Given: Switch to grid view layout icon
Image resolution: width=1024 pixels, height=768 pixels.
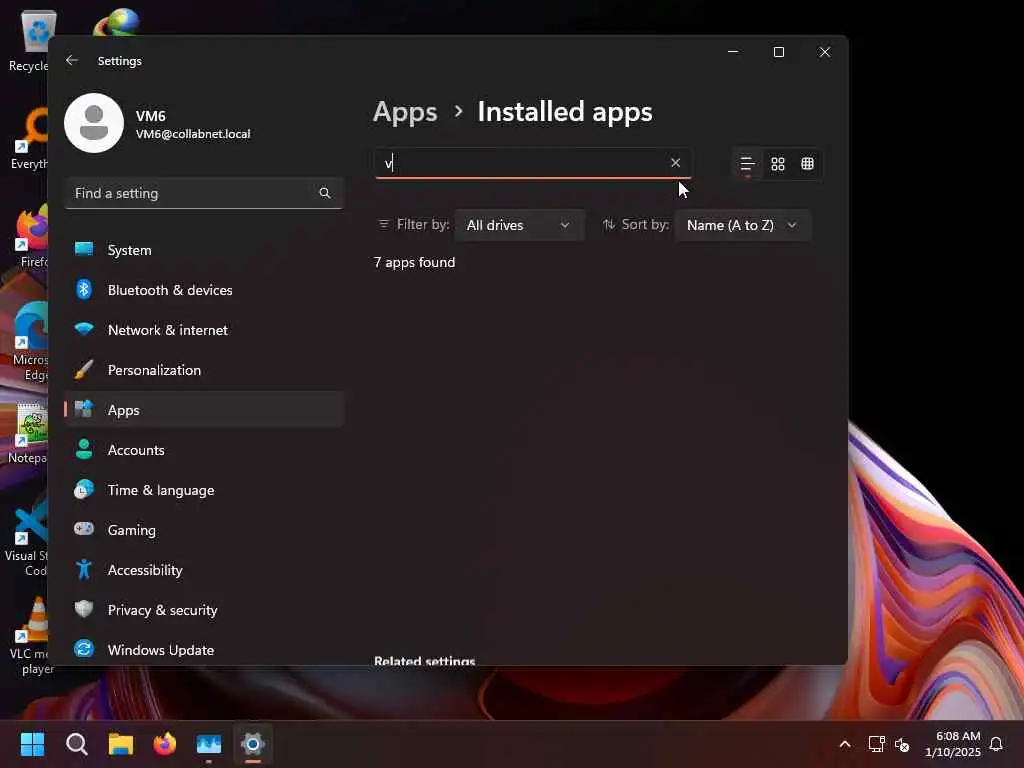Looking at the screenshot, I should pos(777,164).
